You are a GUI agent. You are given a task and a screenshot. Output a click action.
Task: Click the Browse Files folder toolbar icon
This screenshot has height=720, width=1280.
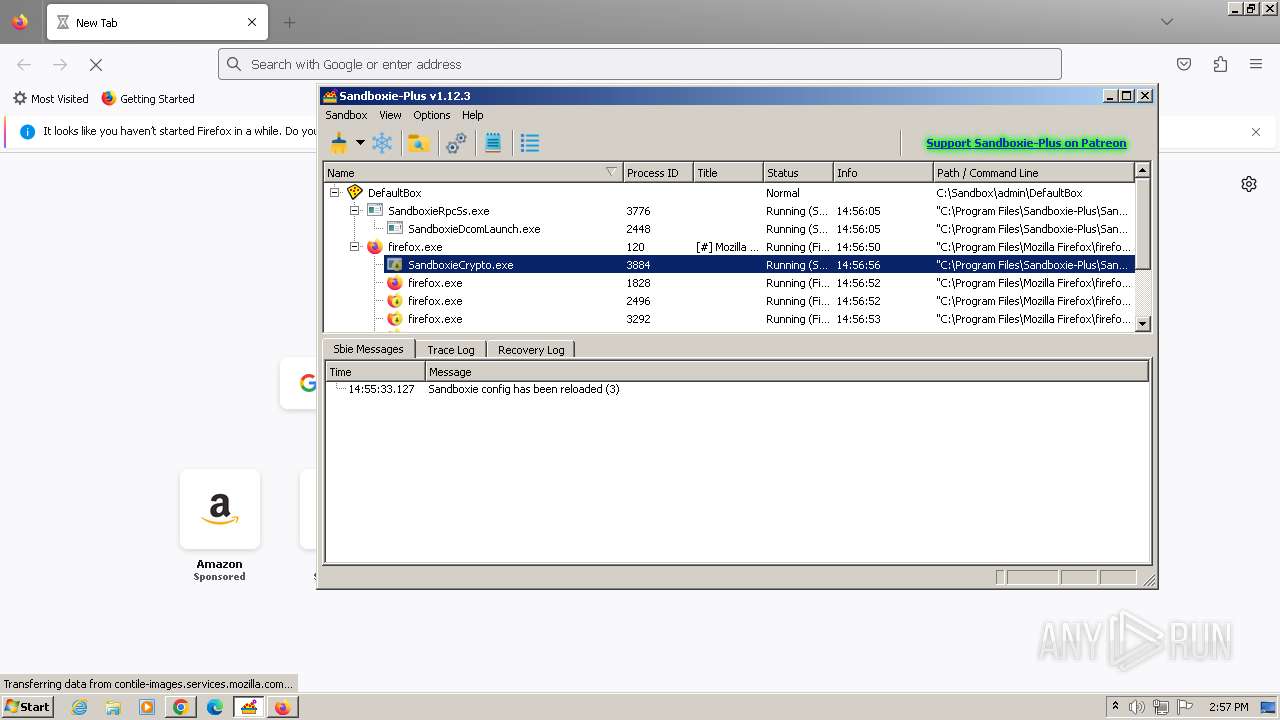(x=419, y=143)
